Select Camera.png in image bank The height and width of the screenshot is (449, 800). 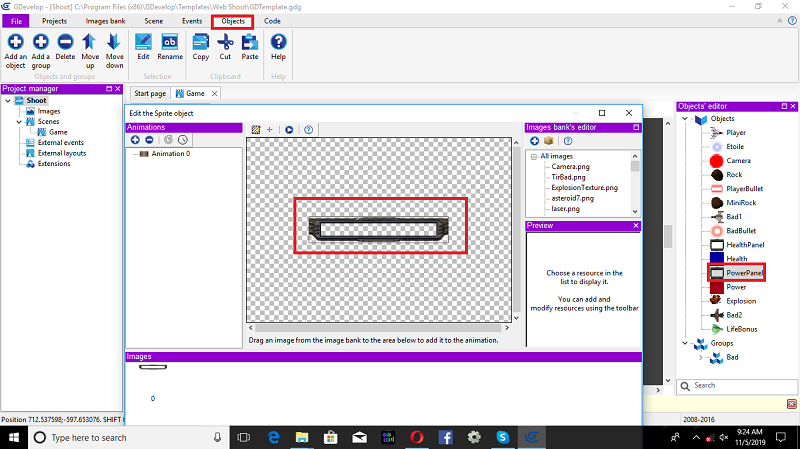570,166
